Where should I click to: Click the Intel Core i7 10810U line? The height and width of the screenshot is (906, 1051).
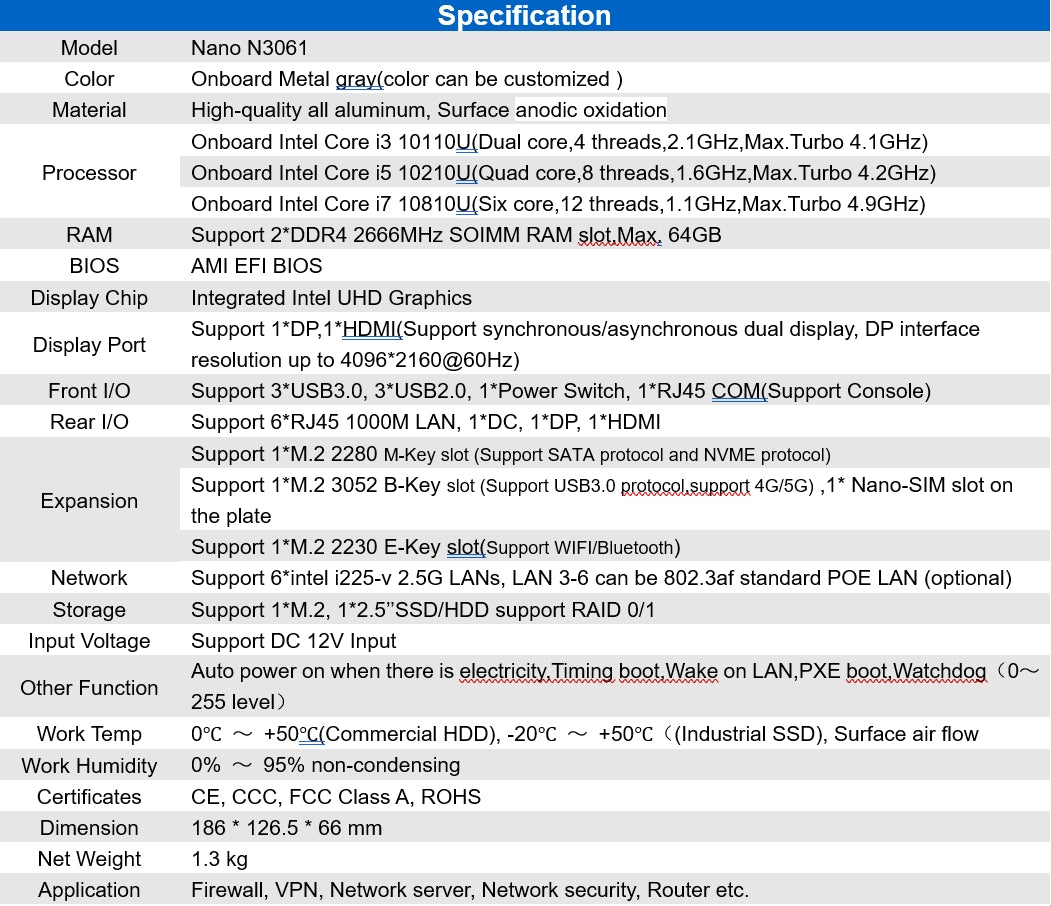(558, 204)
